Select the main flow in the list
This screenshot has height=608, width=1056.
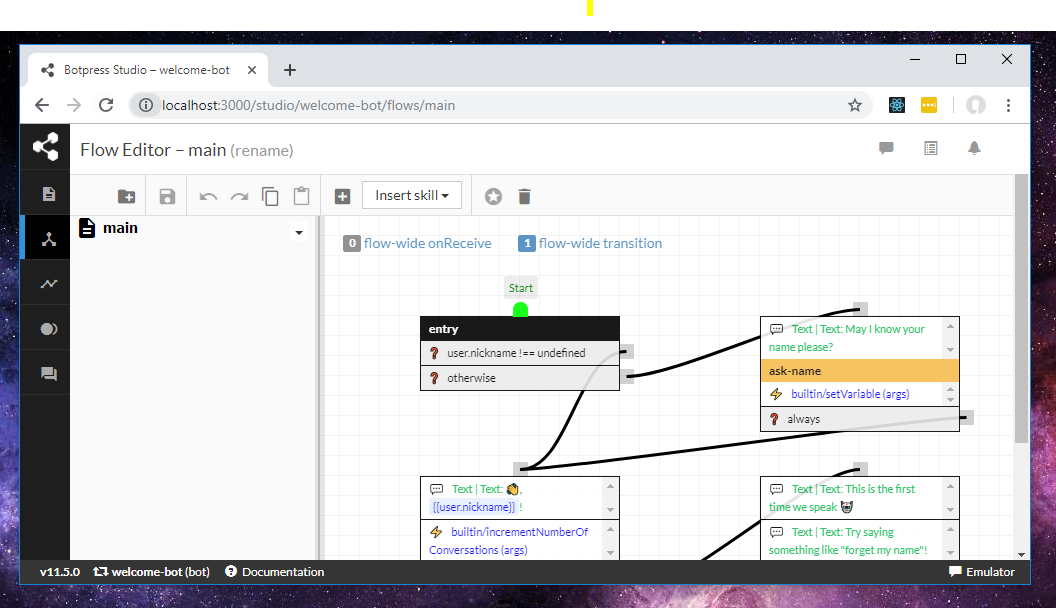(120, 228)
